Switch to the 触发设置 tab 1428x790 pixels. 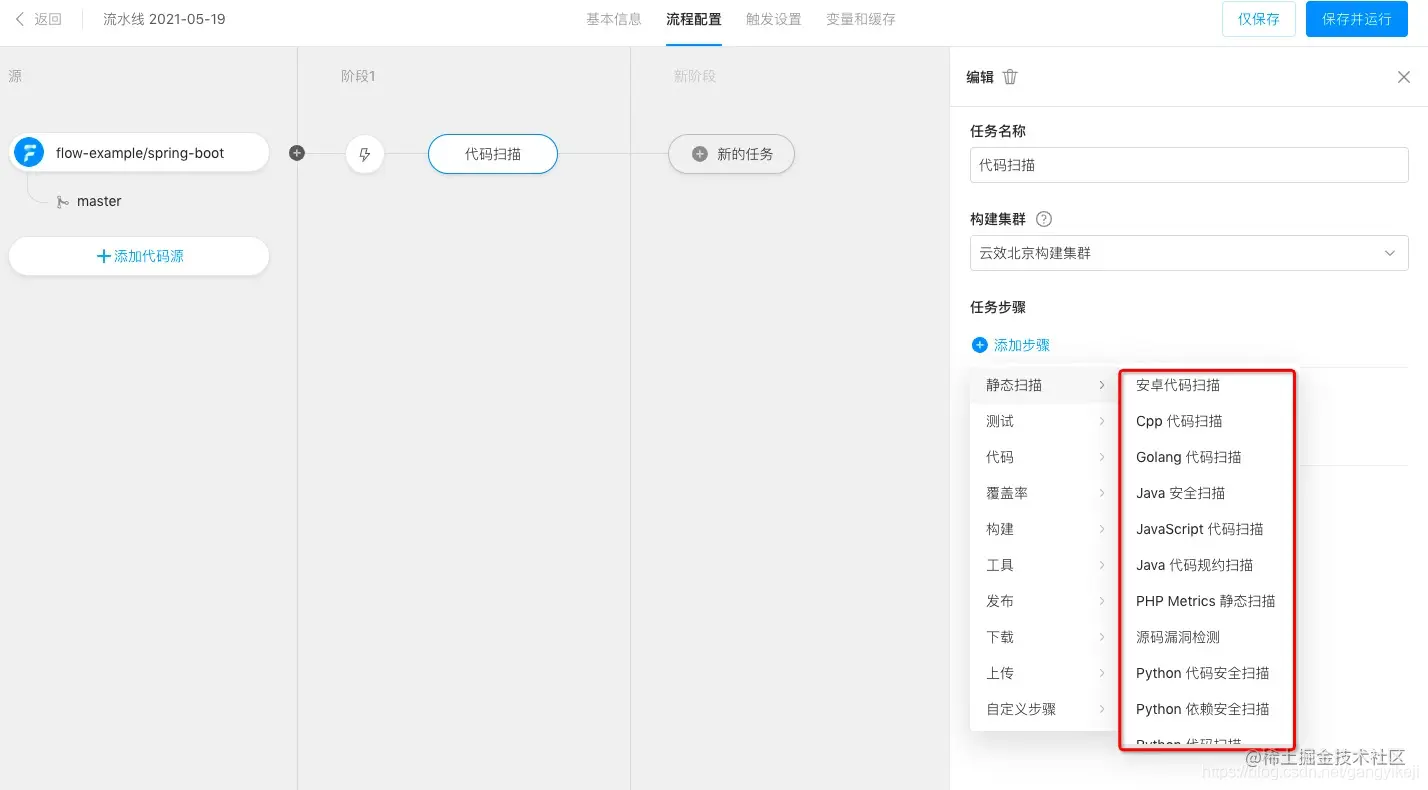pyautogui.click(x=772, y=18)
